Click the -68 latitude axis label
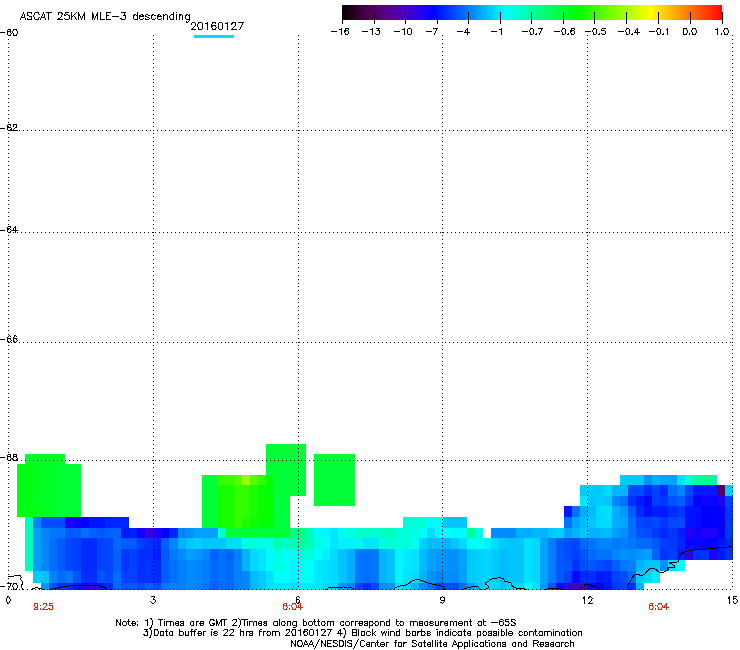The image size is (740, 650). (9, 457)
